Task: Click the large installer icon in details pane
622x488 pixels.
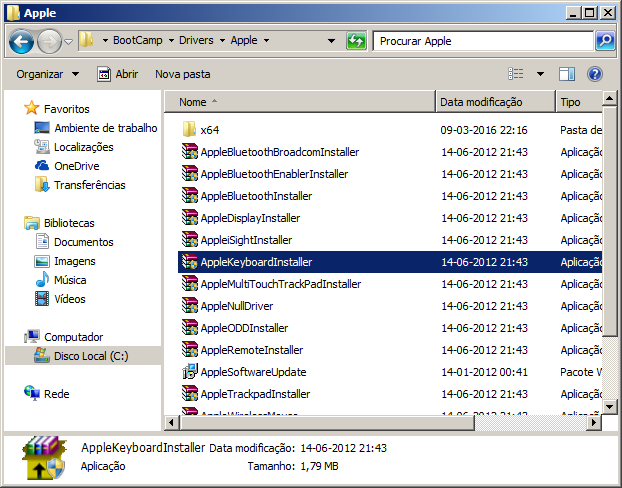Action: point(44,458)
